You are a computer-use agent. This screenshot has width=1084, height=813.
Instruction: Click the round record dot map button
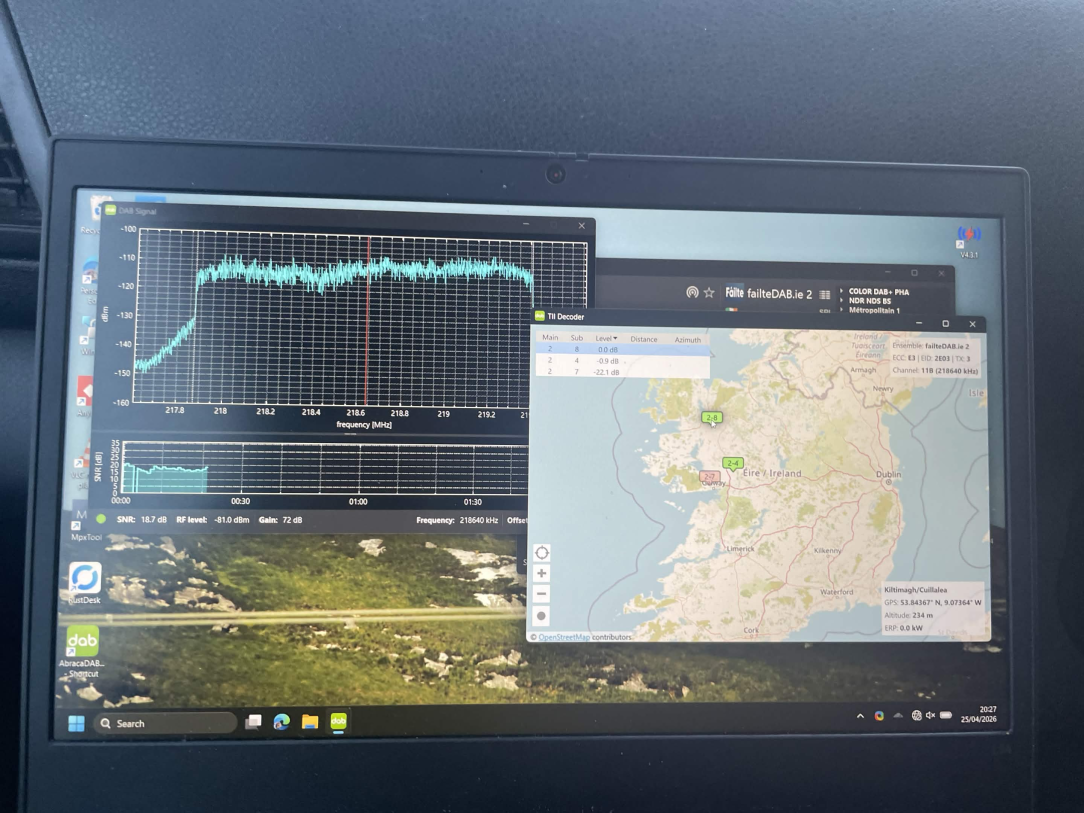[x=542, y=615]
